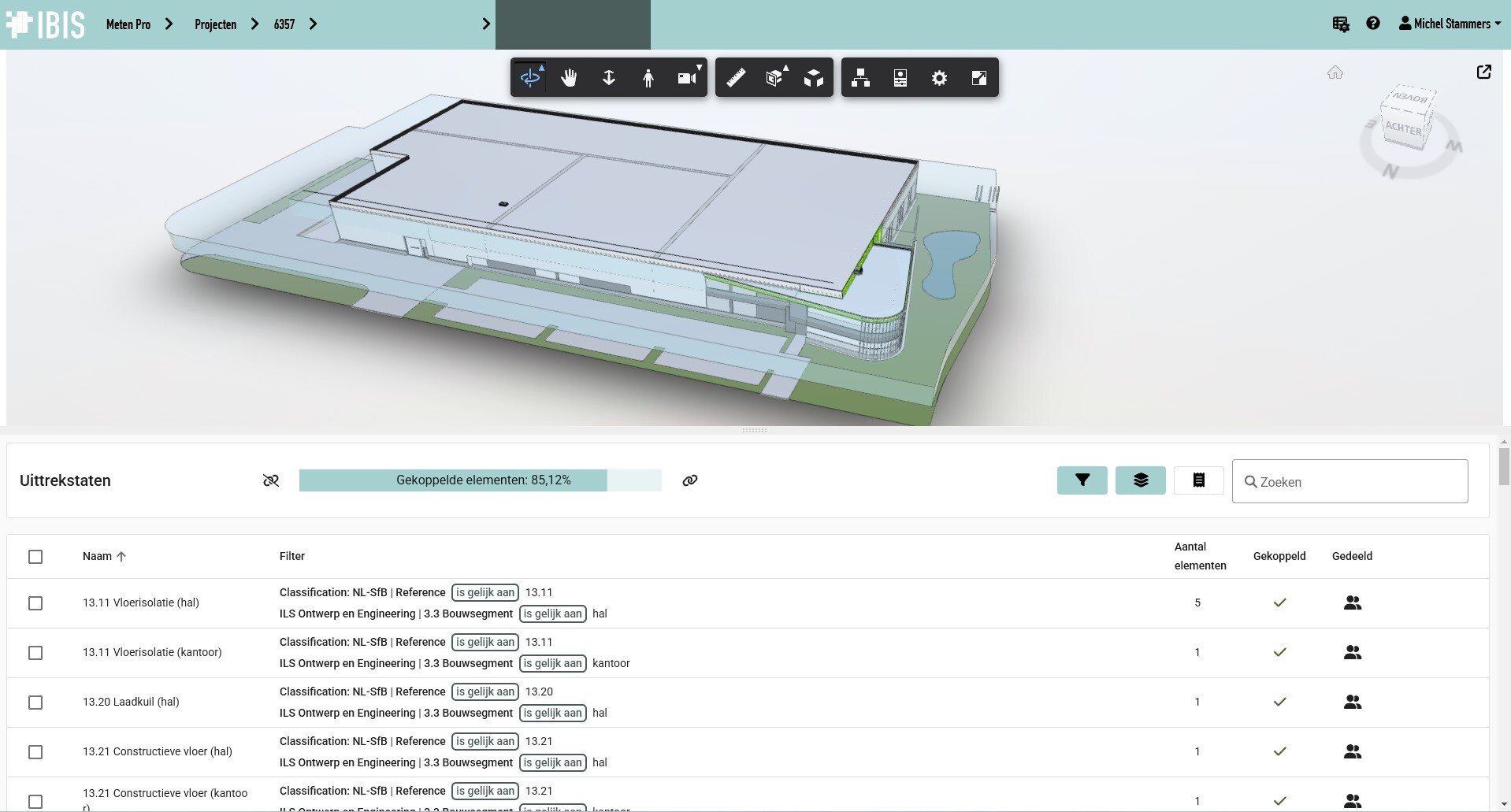Open the Measure ruler tool
This screenshot has height=812, width=1511.
pos(736,78)
